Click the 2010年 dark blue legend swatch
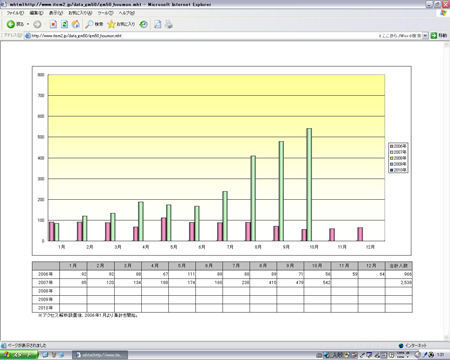The image size is (450, 360). coord(392,170)
